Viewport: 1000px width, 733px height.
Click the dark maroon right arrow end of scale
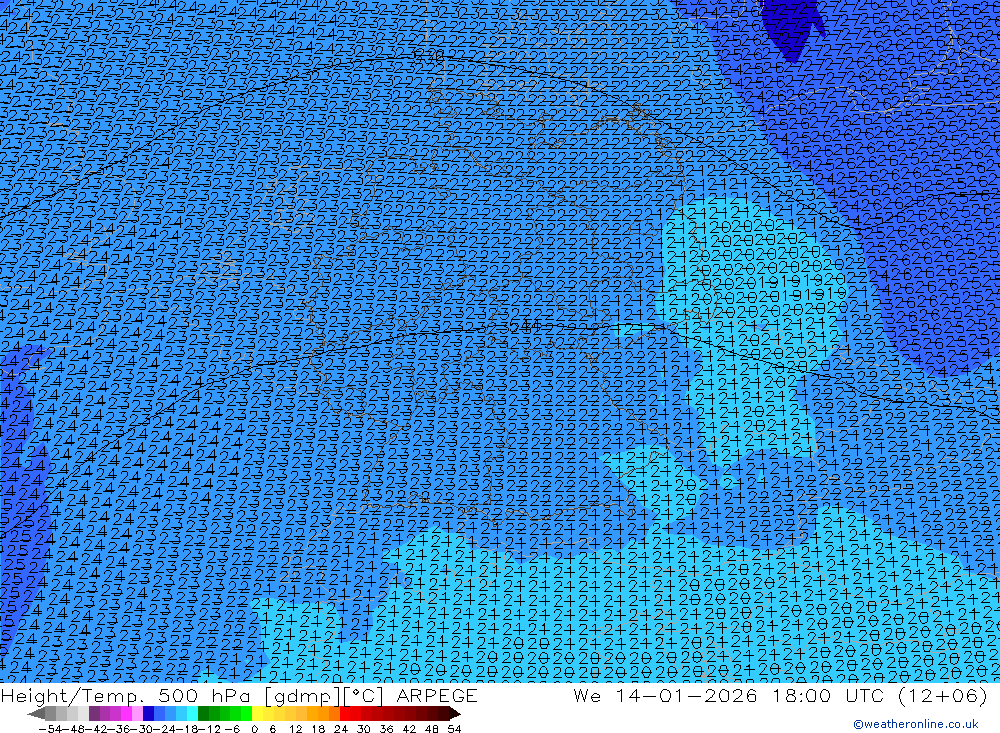pos(455,713)
